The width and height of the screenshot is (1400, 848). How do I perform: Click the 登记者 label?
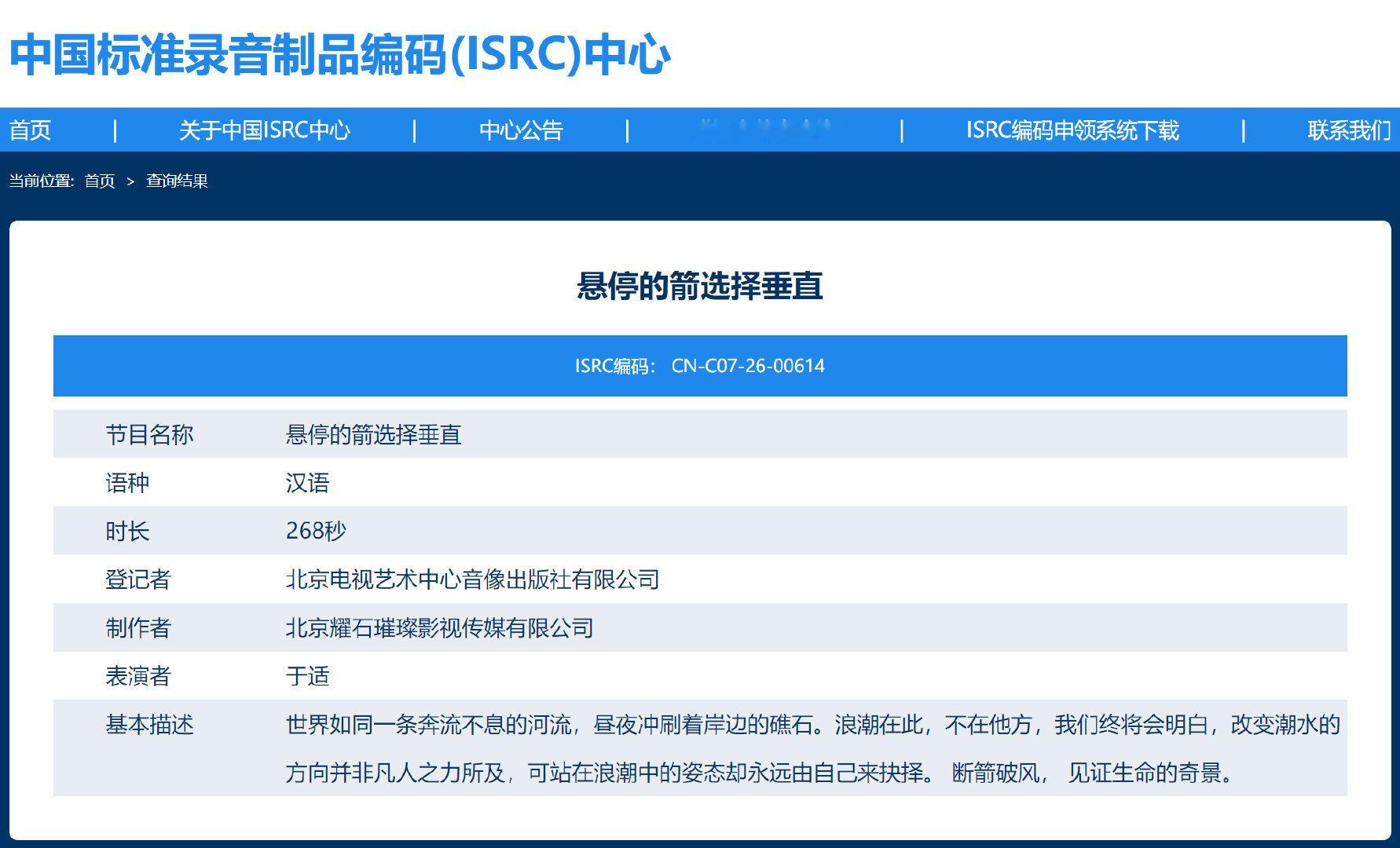138,579
